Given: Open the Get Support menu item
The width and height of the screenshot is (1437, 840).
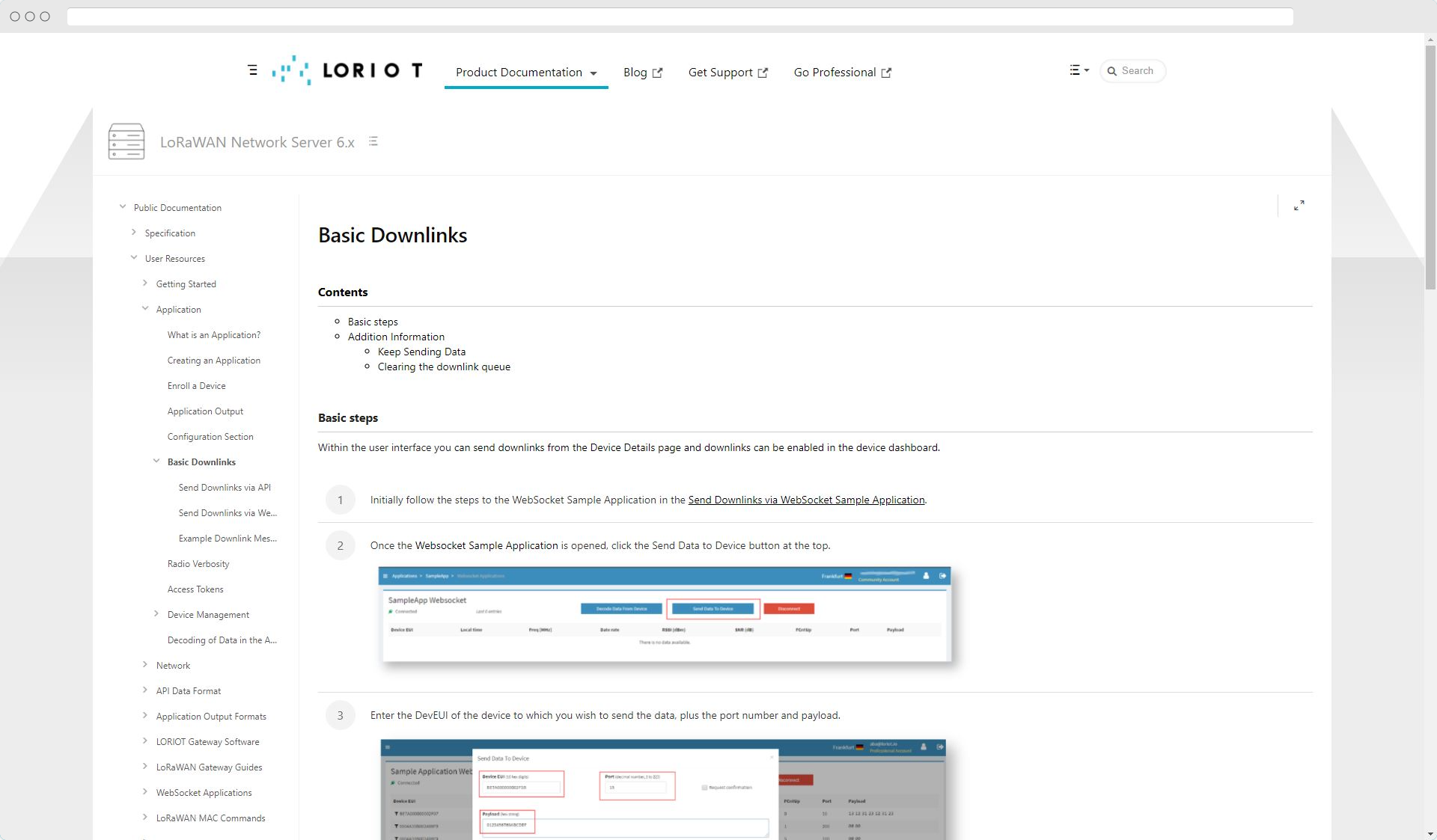Looking at the screenshot, I should coord(728,73).
